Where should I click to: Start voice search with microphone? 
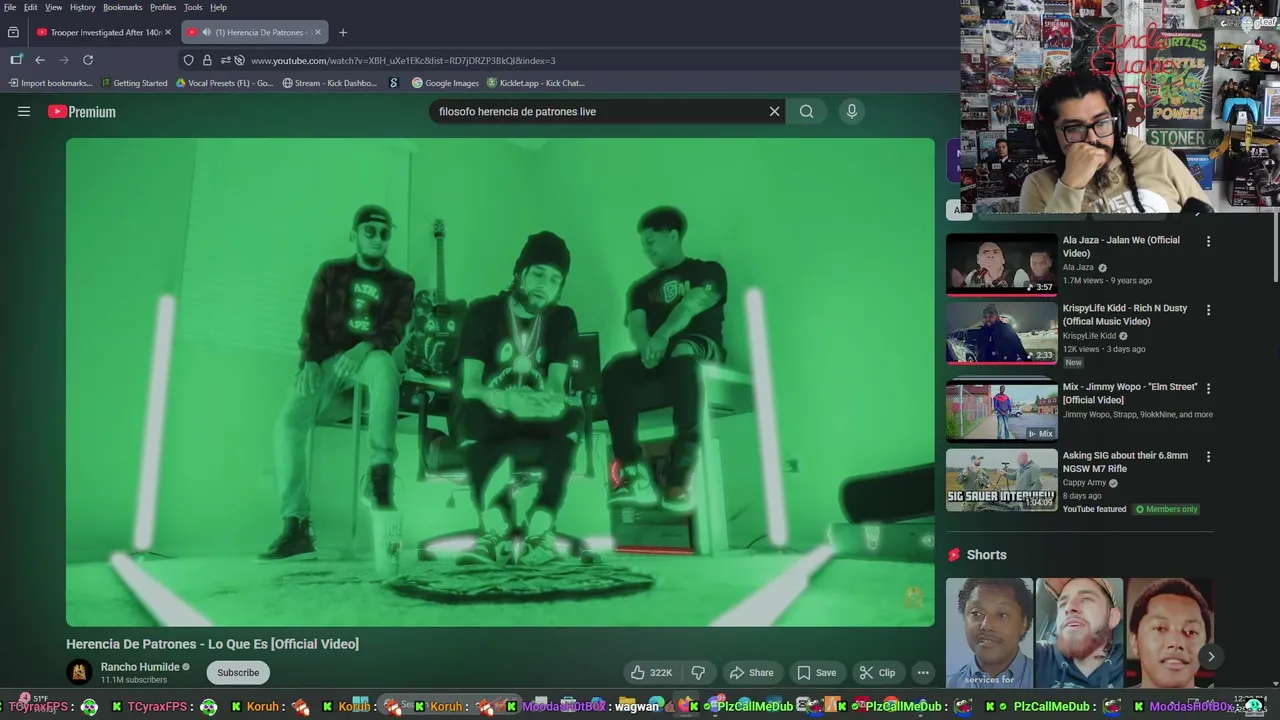[852, 112]
